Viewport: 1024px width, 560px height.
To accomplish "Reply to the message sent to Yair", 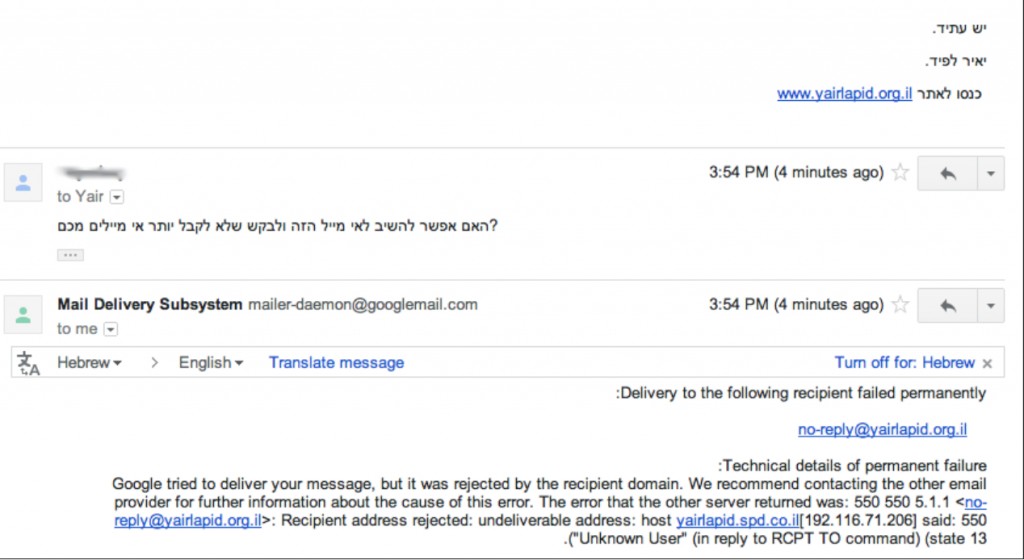I will (946, 174).
